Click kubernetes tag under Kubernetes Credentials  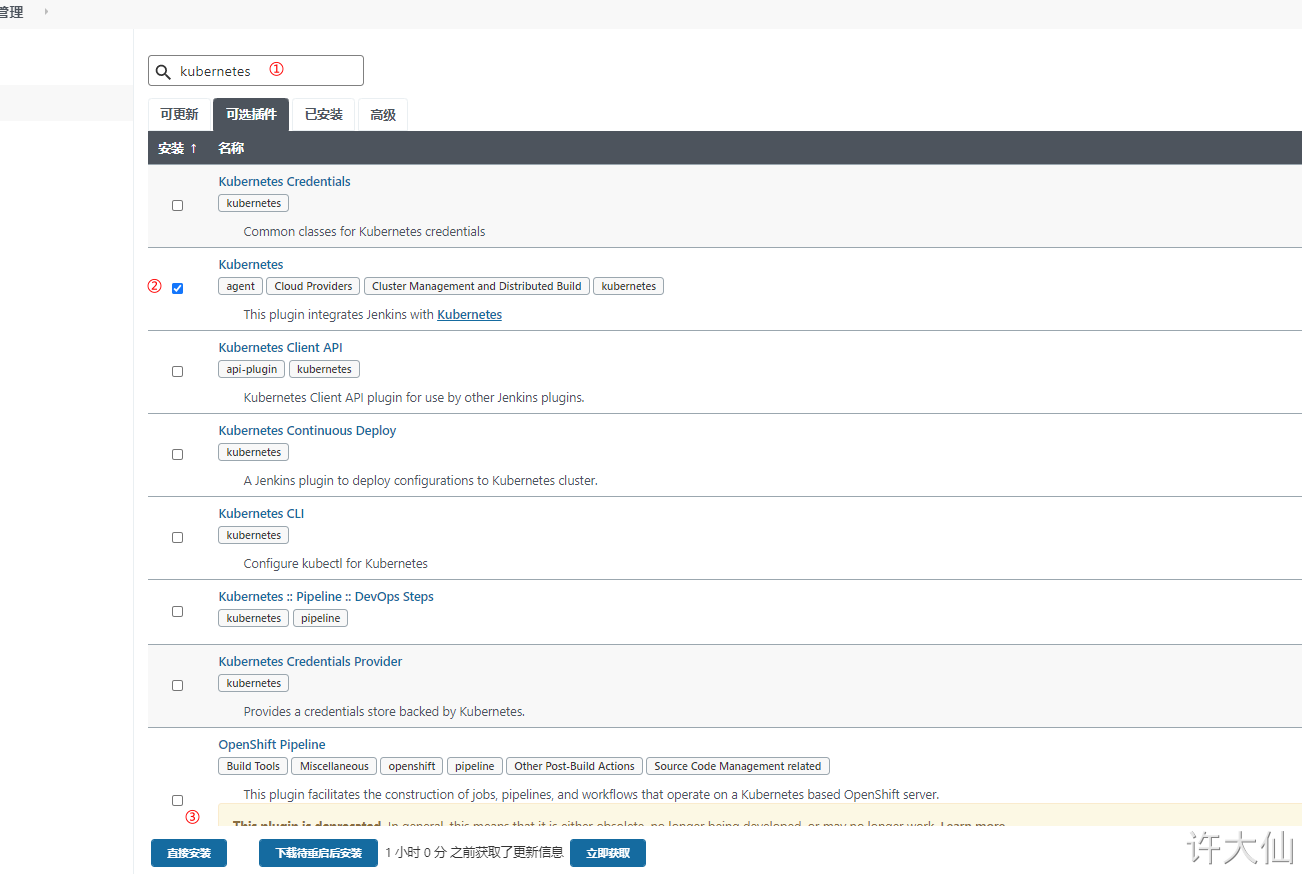click(254, 203)
